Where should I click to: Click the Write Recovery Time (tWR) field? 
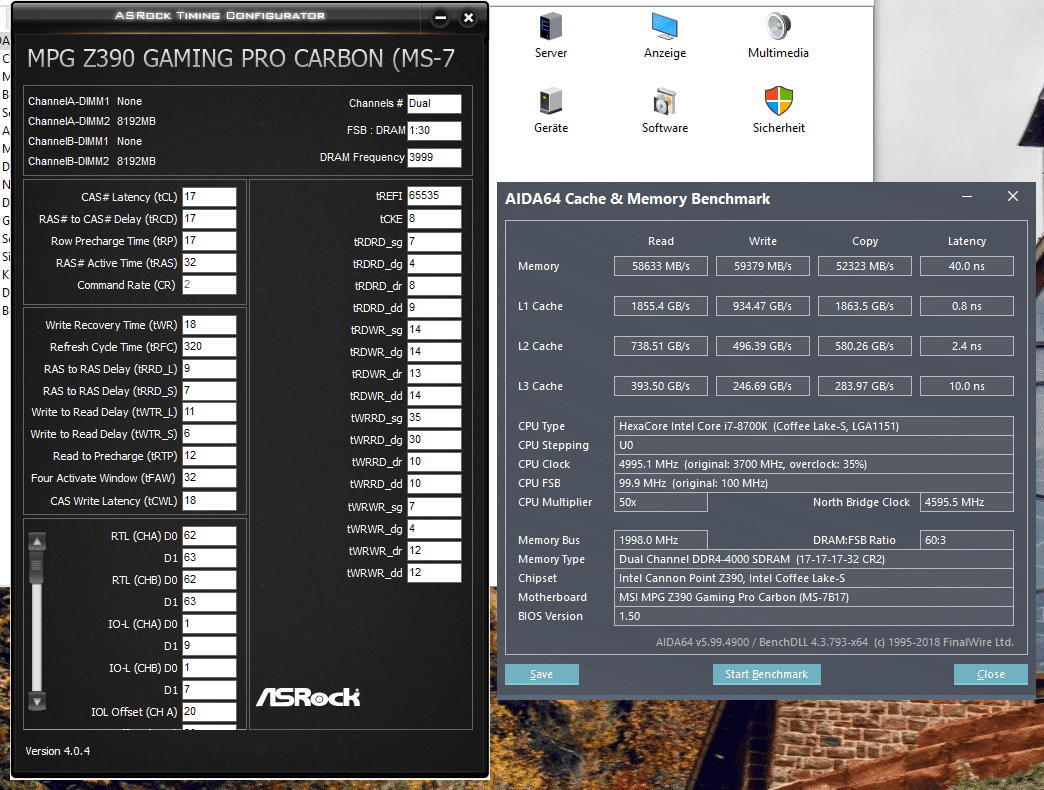tap(209, 325)
